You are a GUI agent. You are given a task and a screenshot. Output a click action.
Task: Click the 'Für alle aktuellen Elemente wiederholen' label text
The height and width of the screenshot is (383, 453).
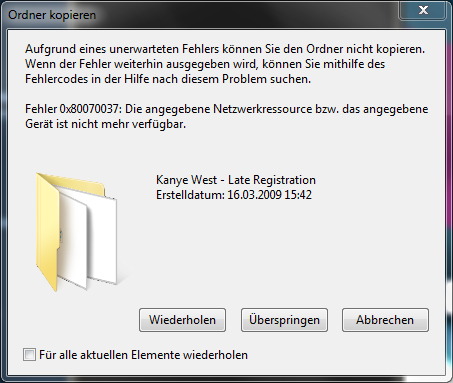pos(143,355)
